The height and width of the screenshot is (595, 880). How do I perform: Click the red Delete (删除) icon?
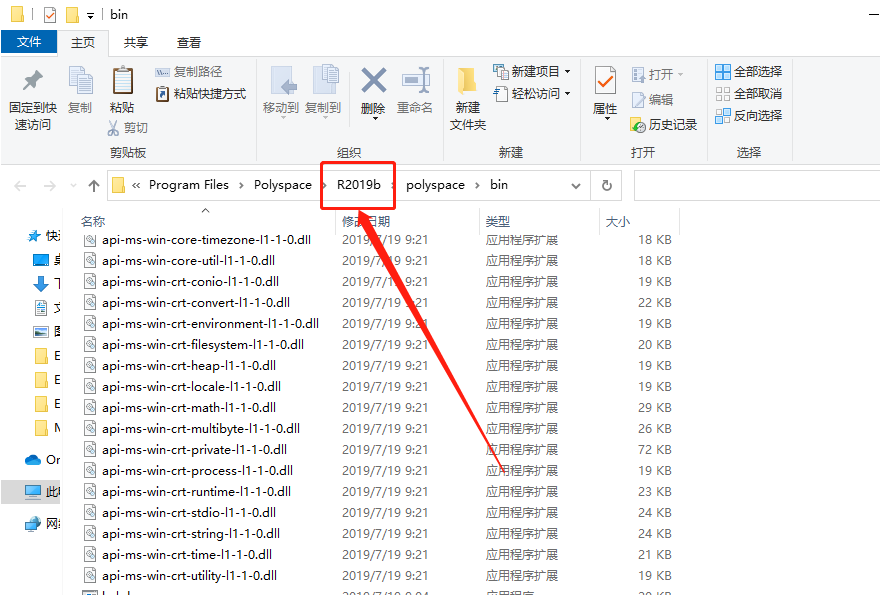pyautogui.click(x=373, y=80)
